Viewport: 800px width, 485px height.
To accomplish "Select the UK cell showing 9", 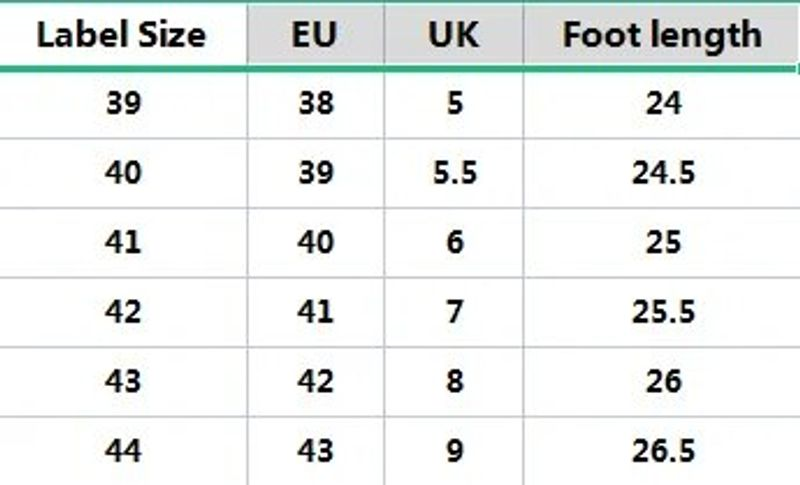I will coord(455,450).
